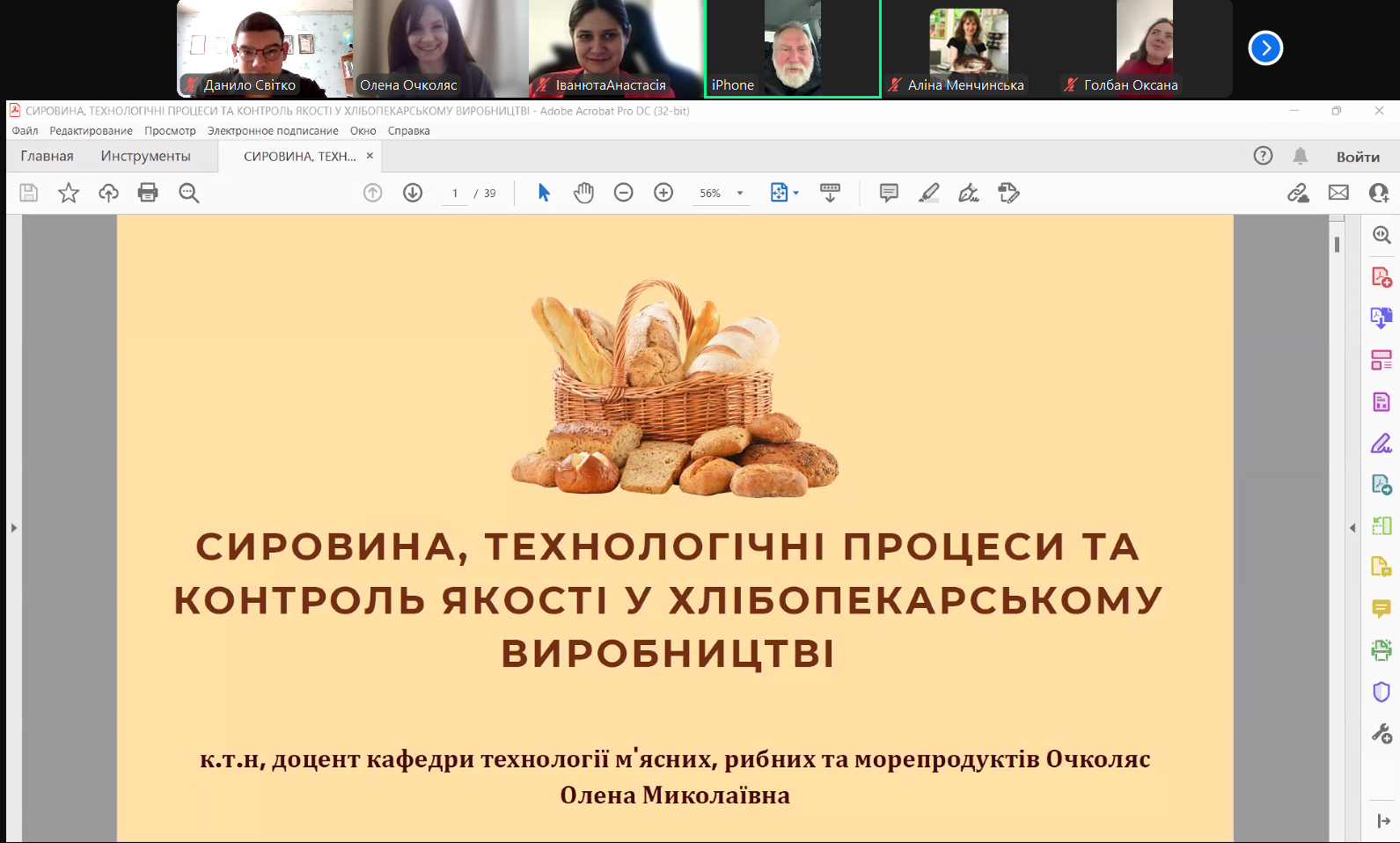The height and width of the screenshot is (843, 1400).
Task: Select the Highlight text tool
Action: pyautogui.click(x=928, y=193)
